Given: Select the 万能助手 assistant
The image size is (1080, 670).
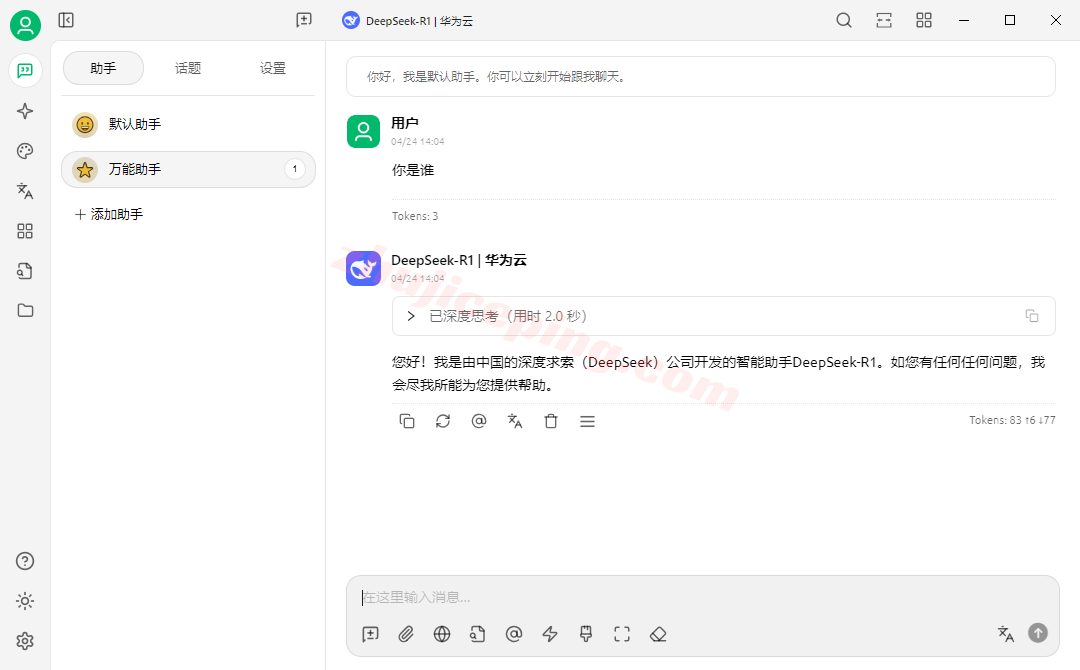Looking at the screenshot, I should (x=188, y=169).
